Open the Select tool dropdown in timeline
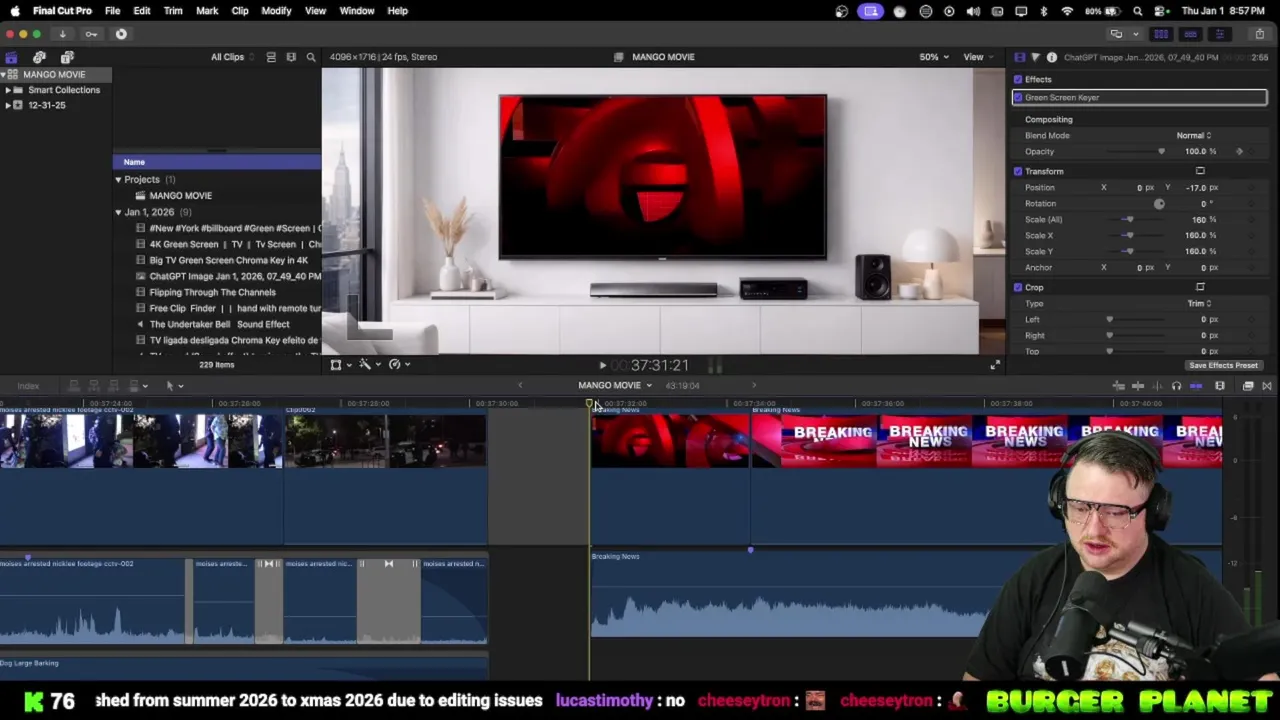The height and width of the screenshot is (720, 1280). (174, 386)
